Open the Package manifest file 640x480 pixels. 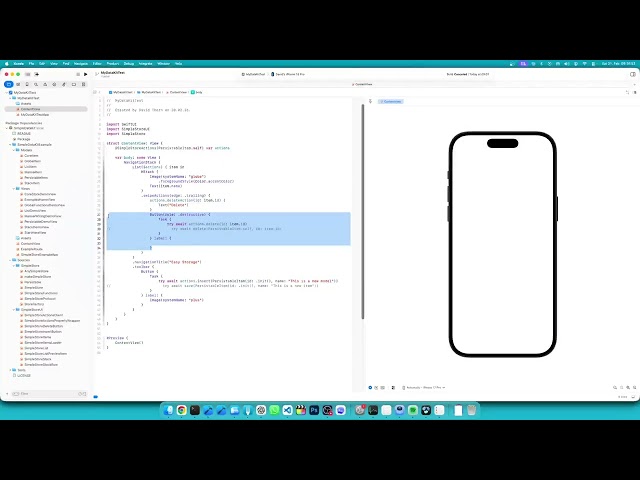tap(24, 139)
